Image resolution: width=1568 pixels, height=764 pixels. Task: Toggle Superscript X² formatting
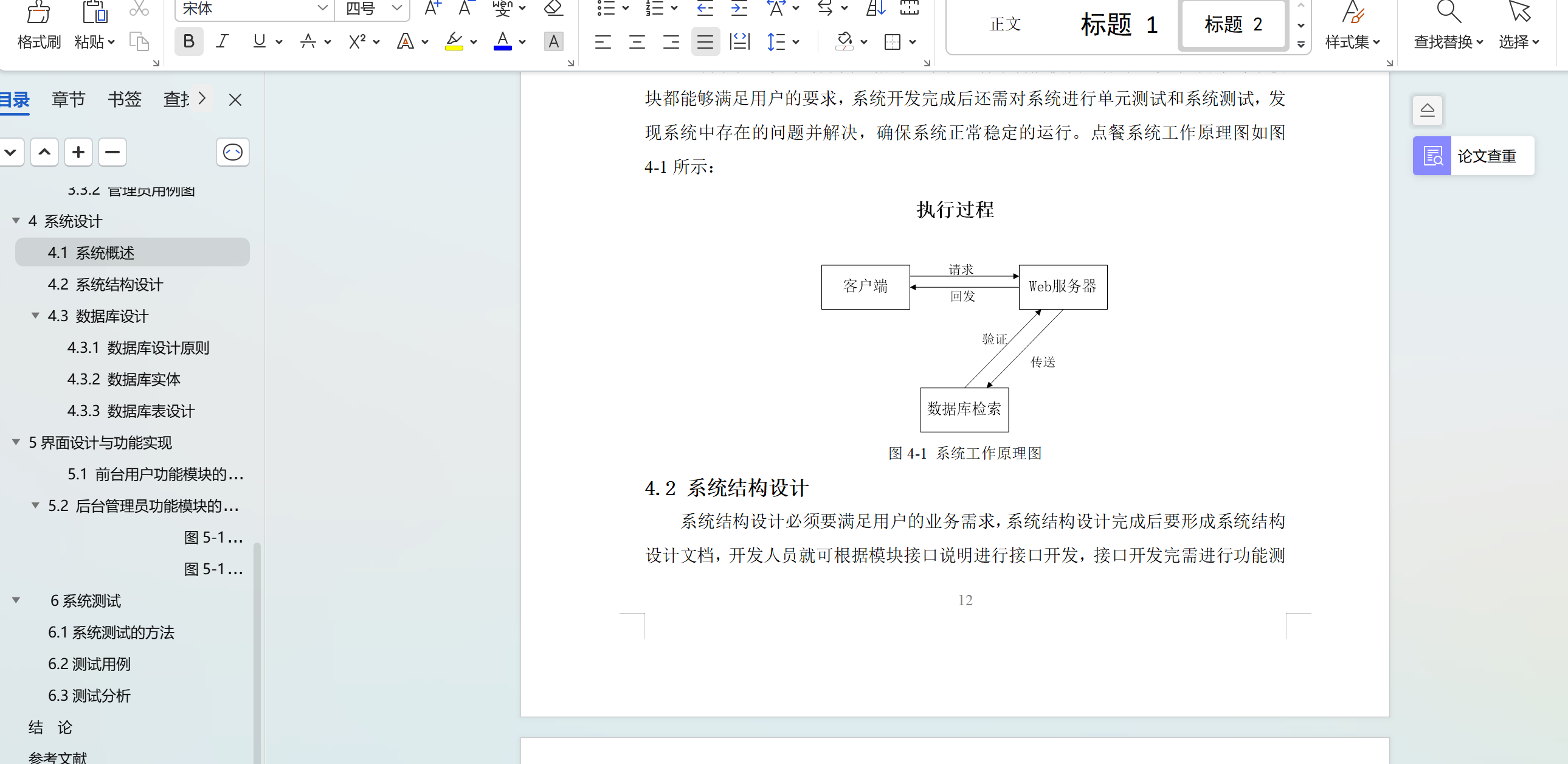[x=357, y=41]
